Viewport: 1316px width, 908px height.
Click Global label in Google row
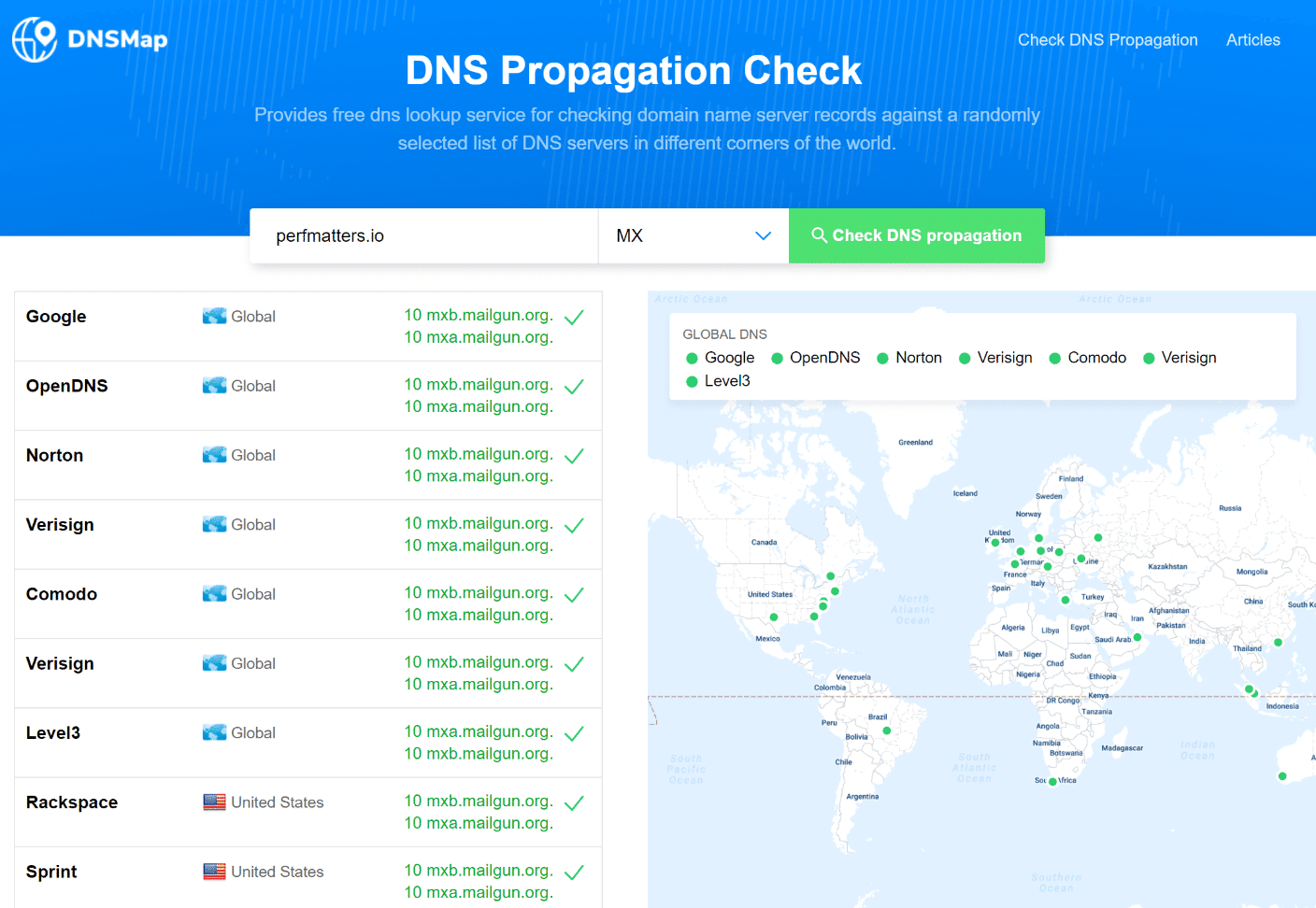point(253,317)
